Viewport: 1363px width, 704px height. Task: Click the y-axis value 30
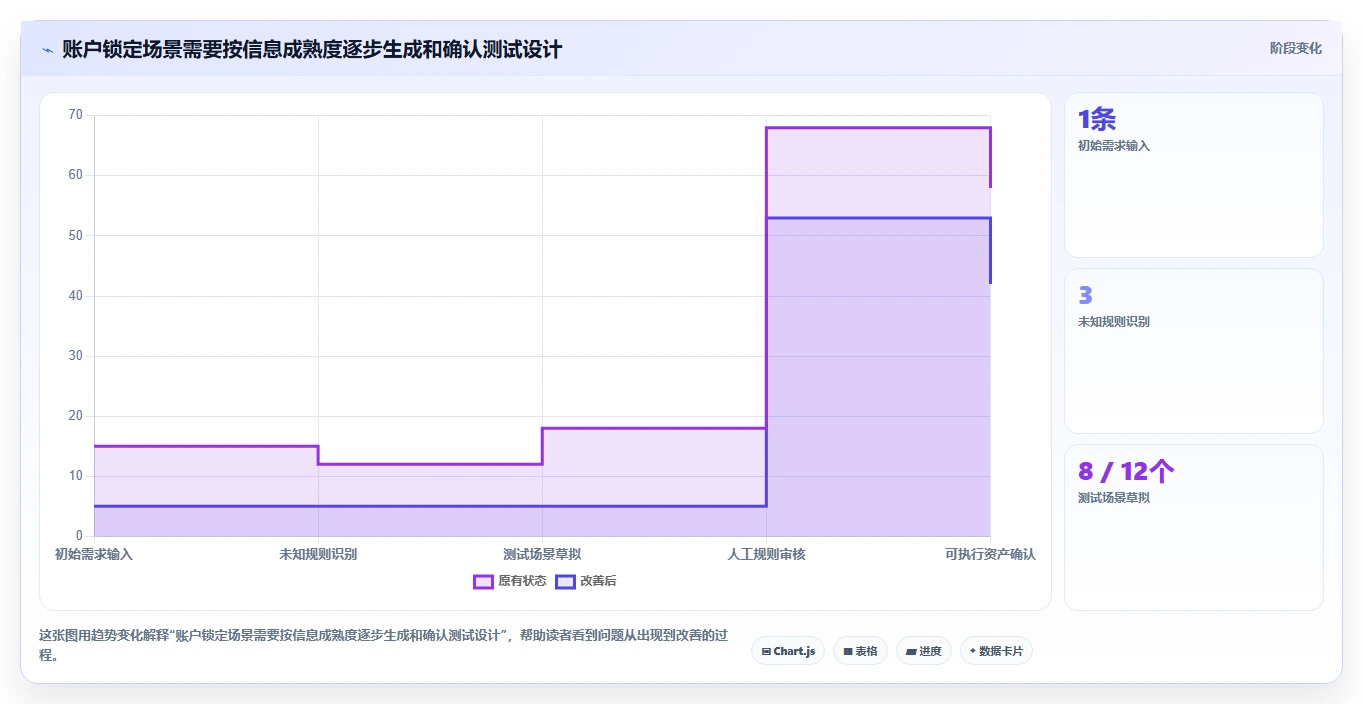click(76, 356)
